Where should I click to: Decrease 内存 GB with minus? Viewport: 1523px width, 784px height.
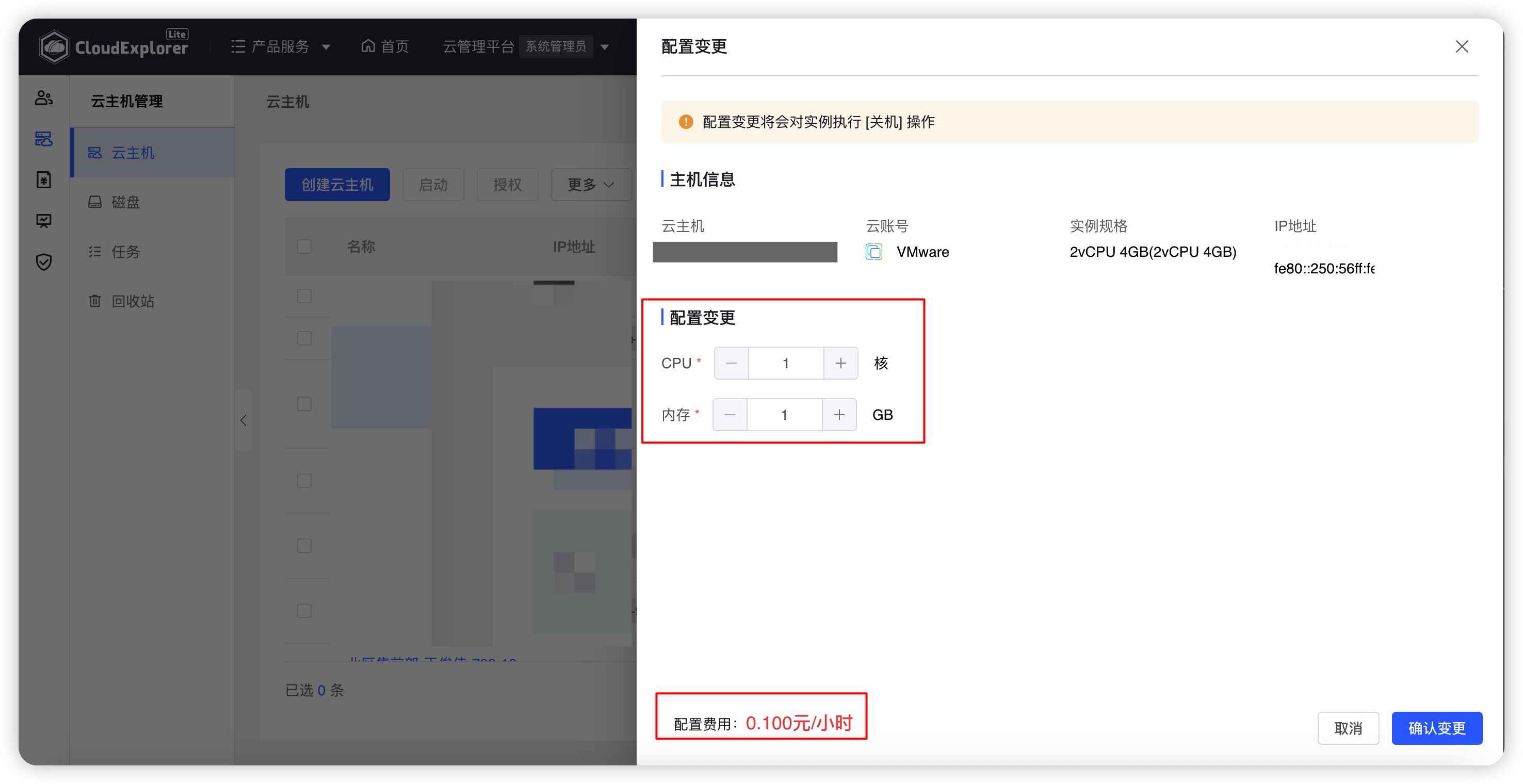coord(730,415)
